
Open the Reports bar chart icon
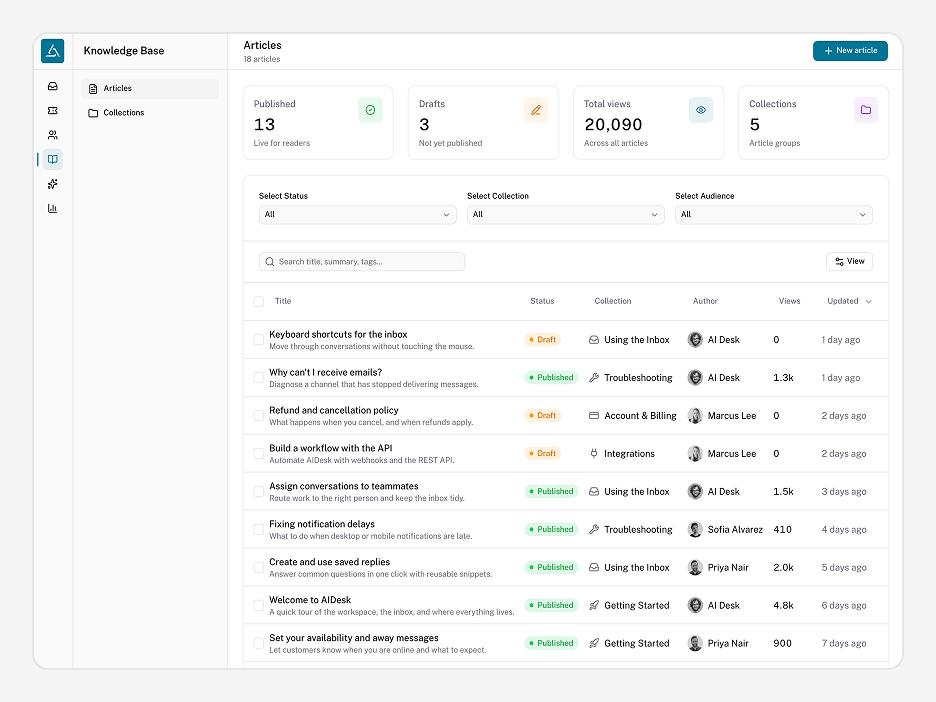coord(53,208)
